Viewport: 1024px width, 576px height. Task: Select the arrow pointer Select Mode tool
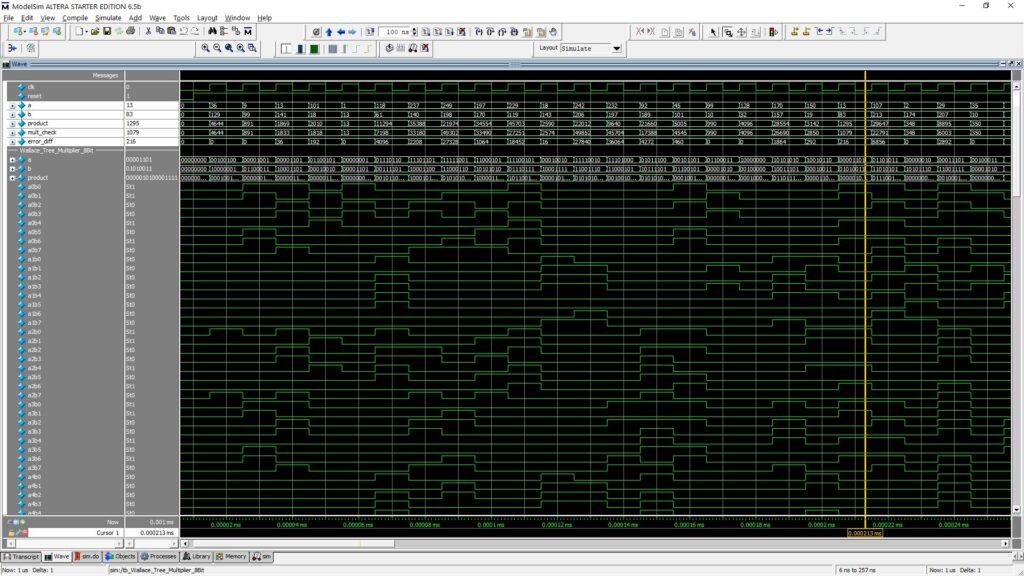tap(713, 32)
